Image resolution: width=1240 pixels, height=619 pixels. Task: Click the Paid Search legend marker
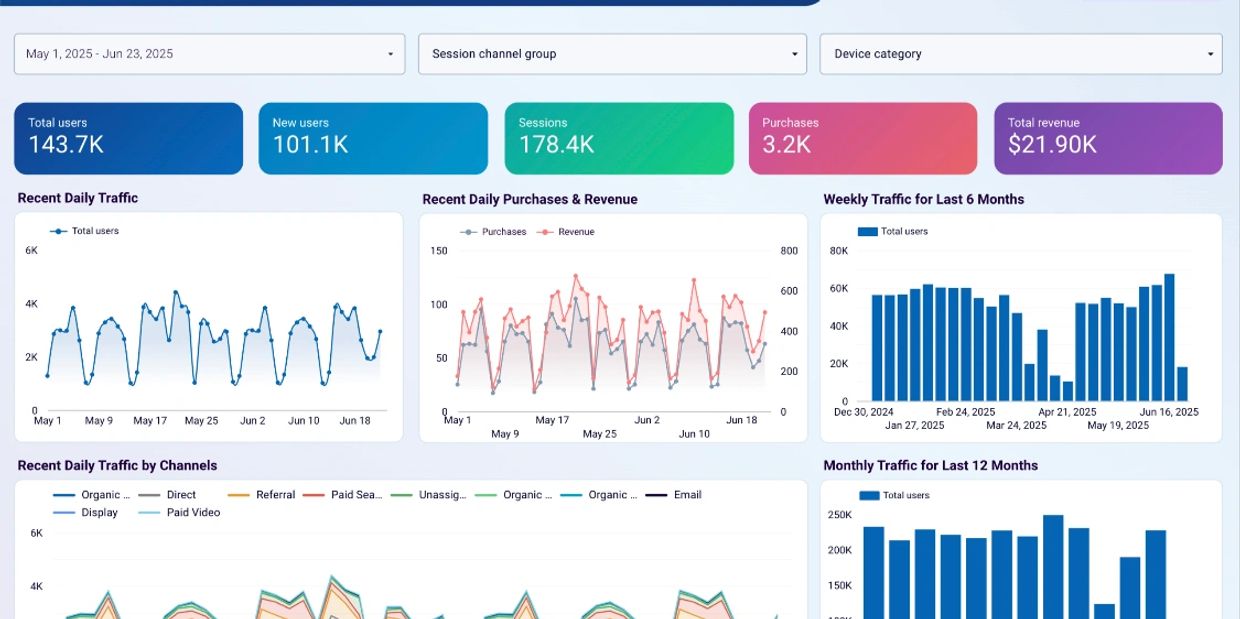click(314, 495)
